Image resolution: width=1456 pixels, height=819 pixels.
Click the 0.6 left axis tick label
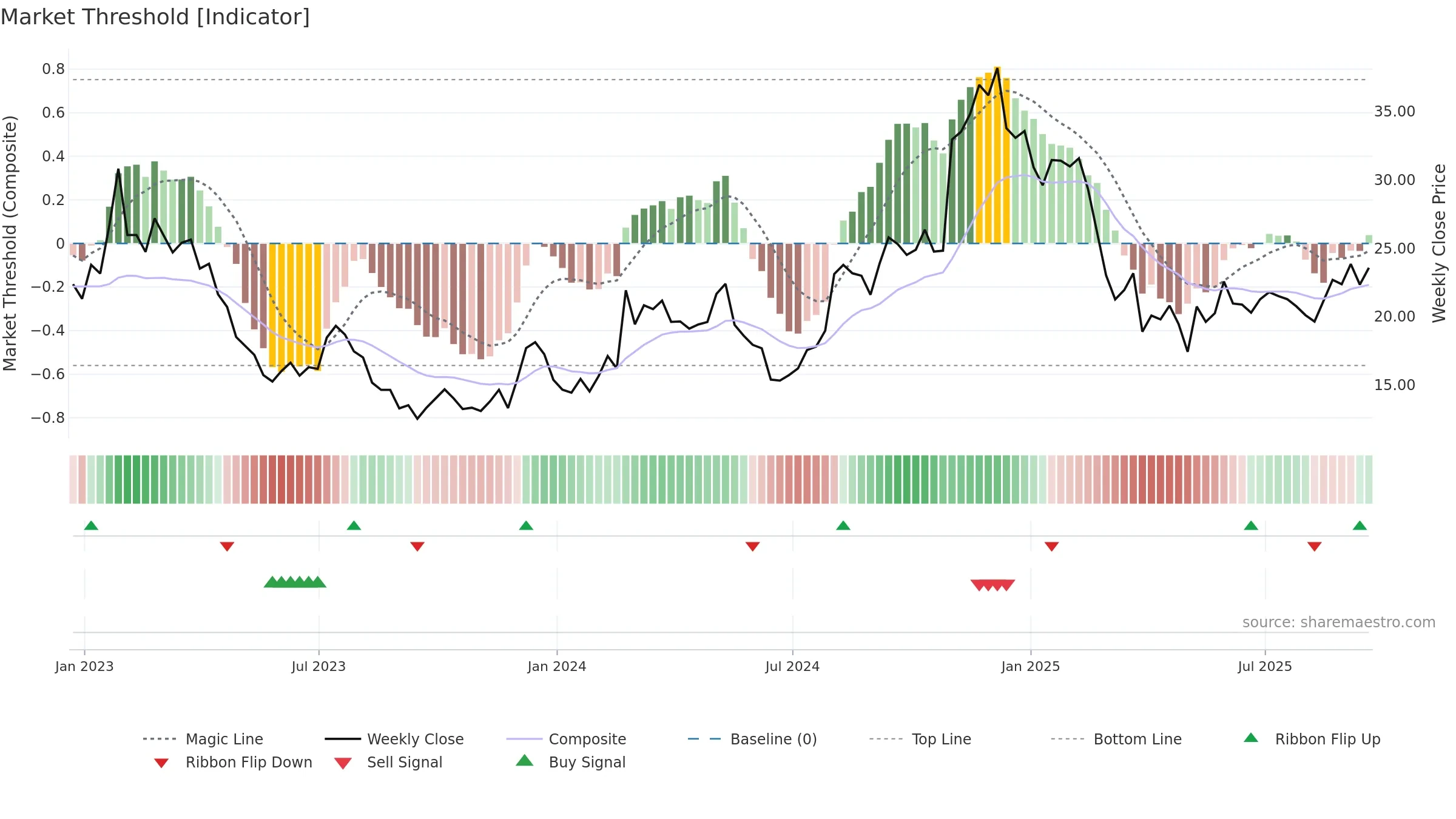click(x=53, y=113)
